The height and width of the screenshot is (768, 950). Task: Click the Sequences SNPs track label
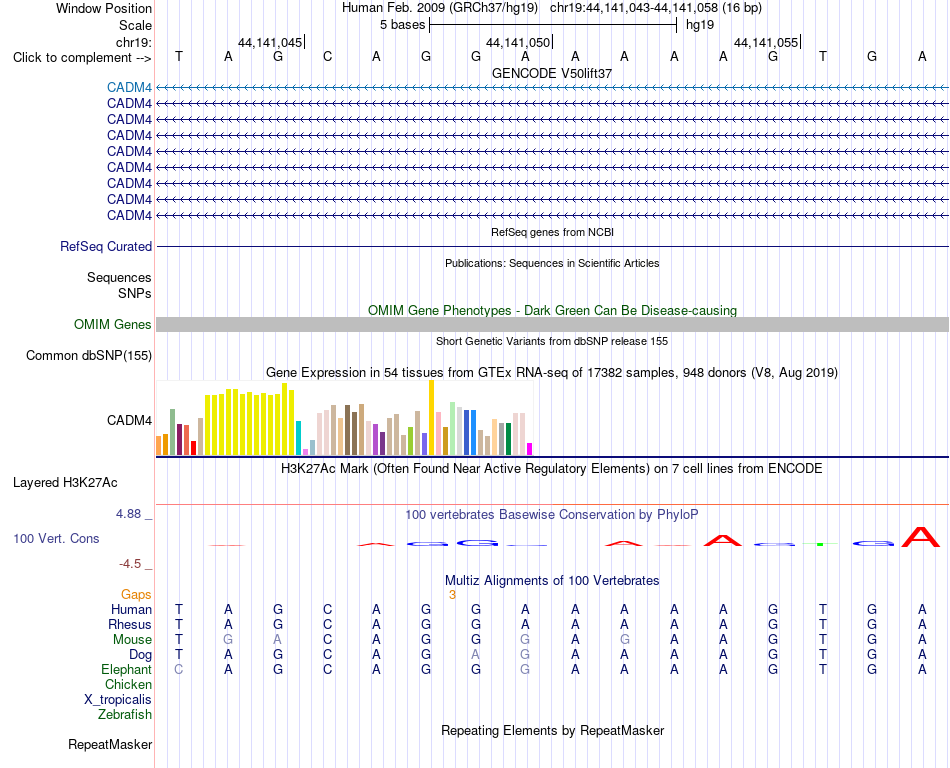[119, 285]
